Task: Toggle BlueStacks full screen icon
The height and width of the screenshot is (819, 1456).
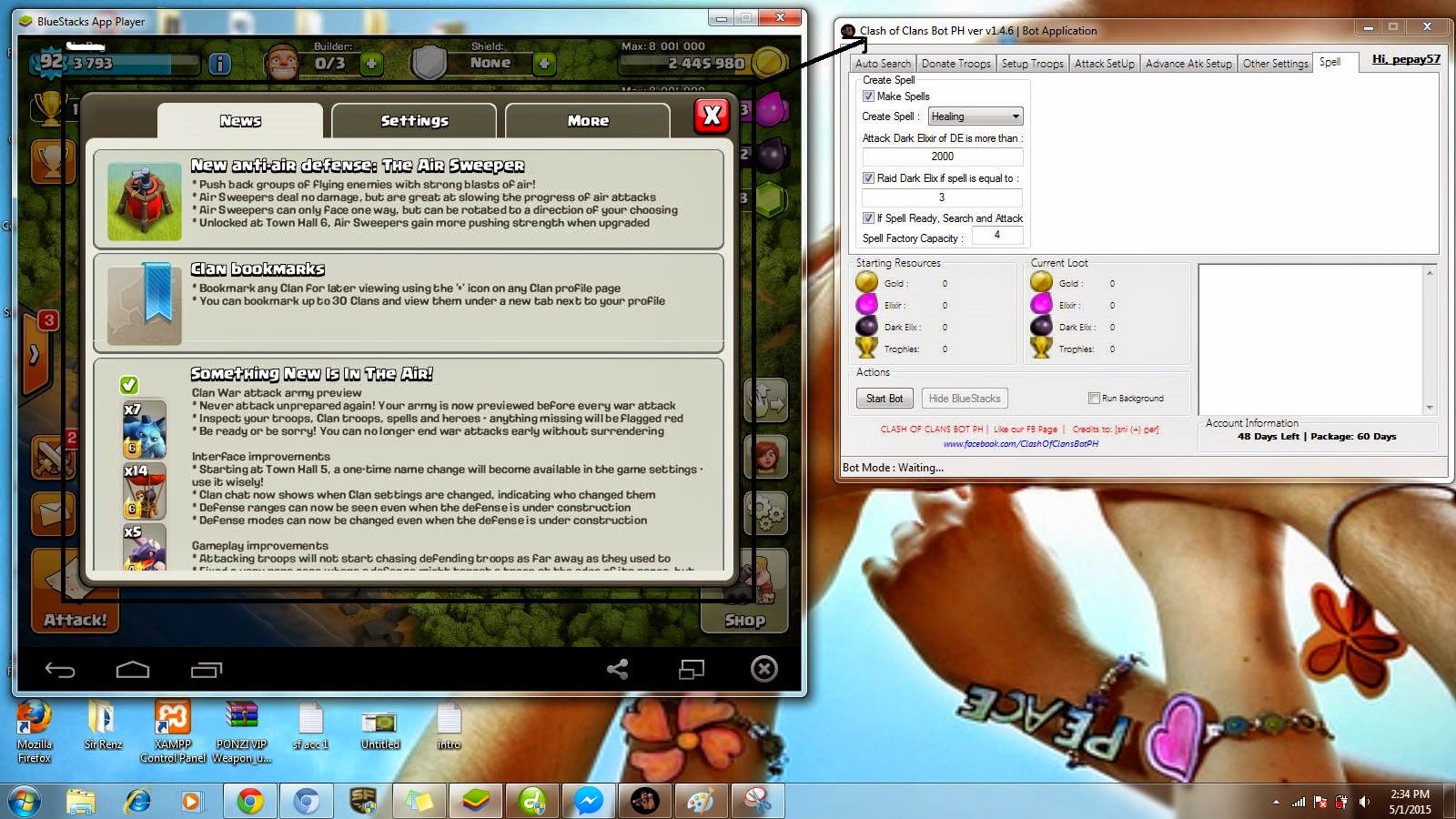Action: (692, 670)
